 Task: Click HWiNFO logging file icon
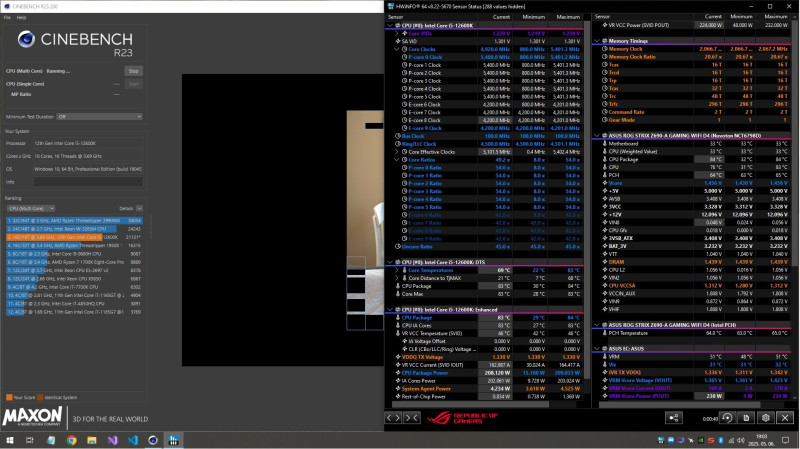746,418
